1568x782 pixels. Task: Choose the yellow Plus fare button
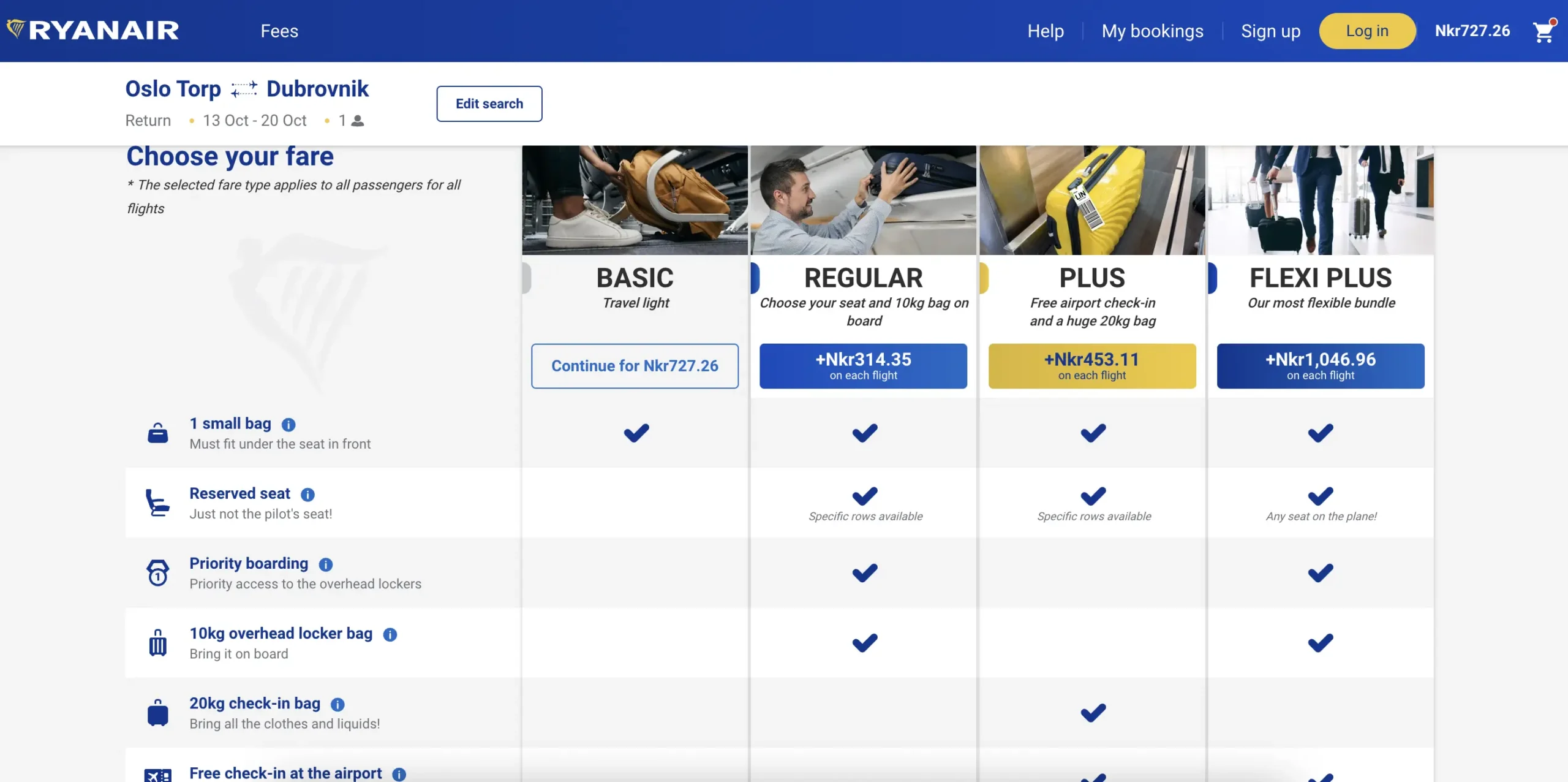[x=1091, y=366]
